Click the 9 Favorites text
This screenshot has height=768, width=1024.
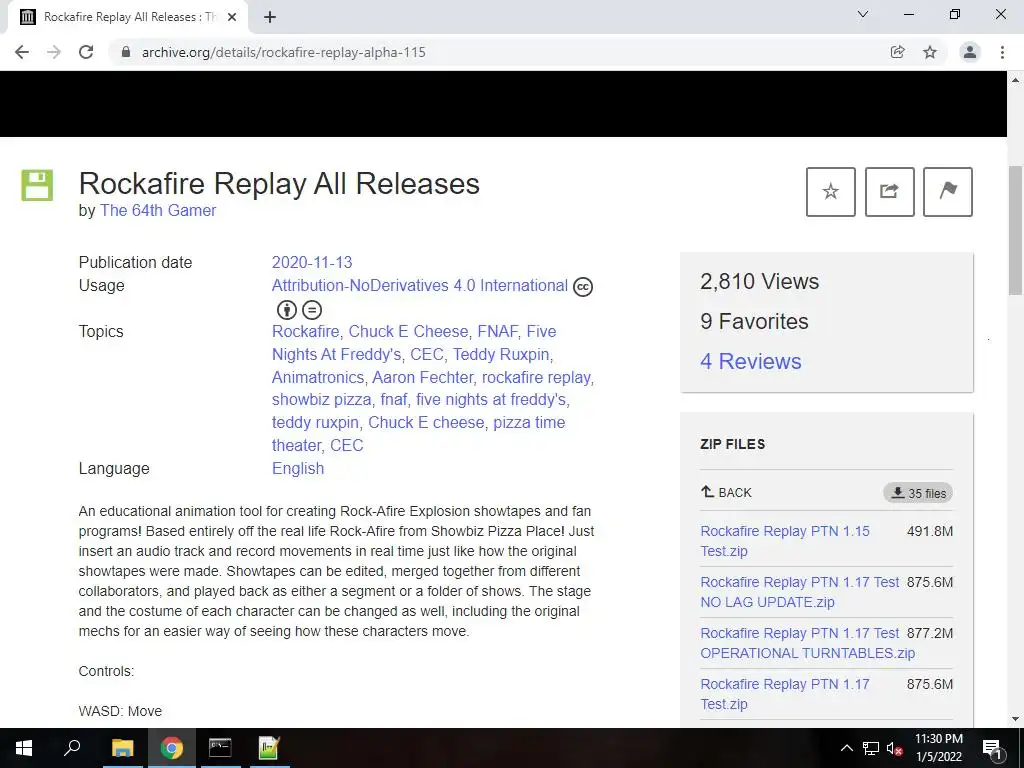[754, 321]
